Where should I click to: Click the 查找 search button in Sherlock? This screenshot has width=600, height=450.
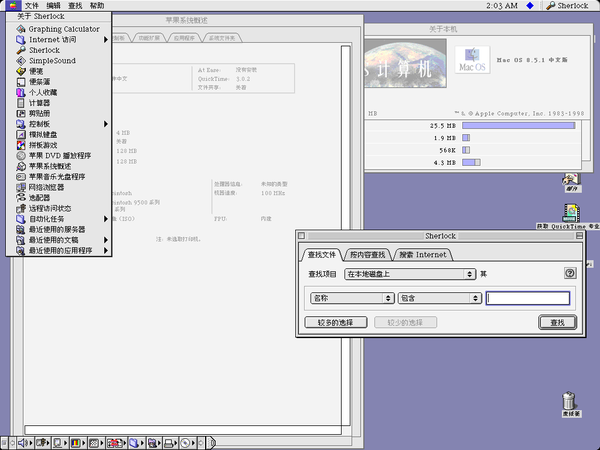tap(557, 322)
